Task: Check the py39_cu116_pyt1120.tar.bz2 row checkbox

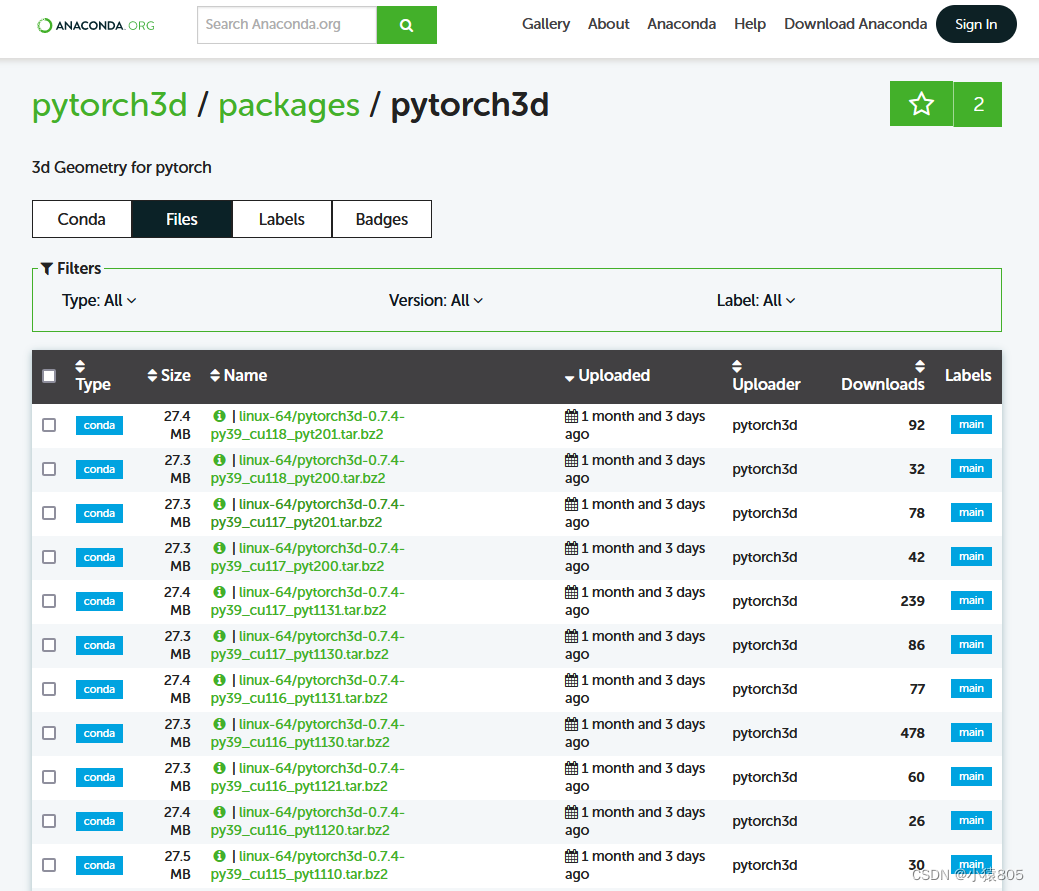Action: (49, 821)
